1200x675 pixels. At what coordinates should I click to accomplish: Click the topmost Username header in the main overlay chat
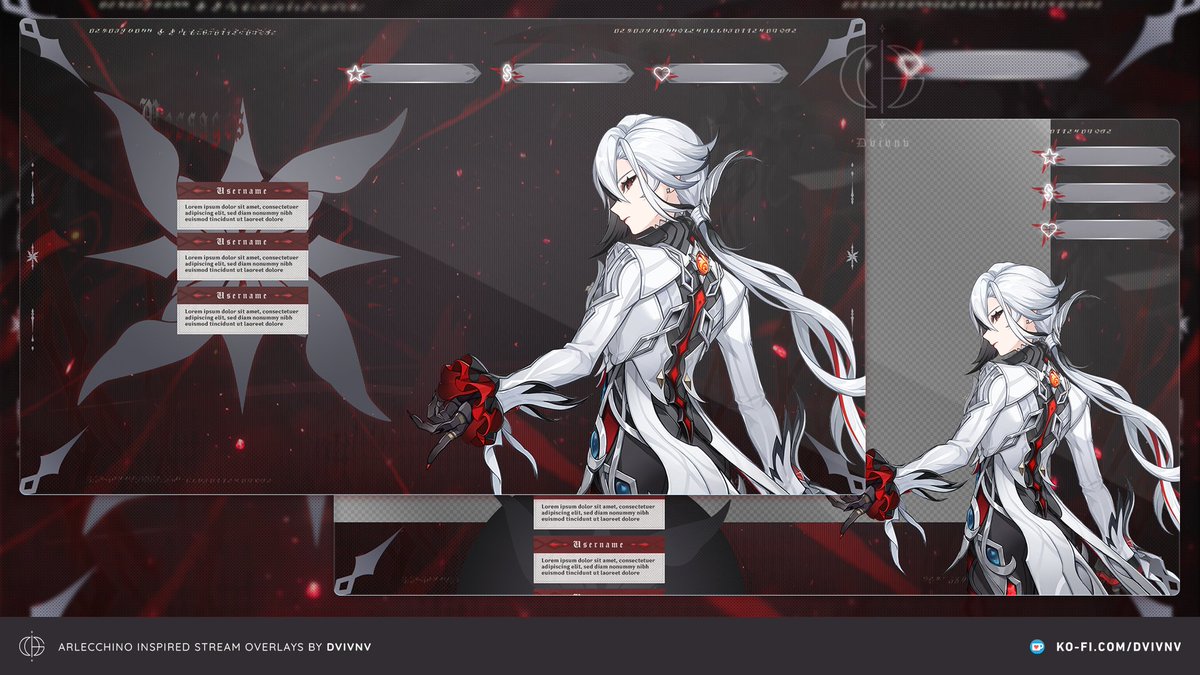[242, 190]
